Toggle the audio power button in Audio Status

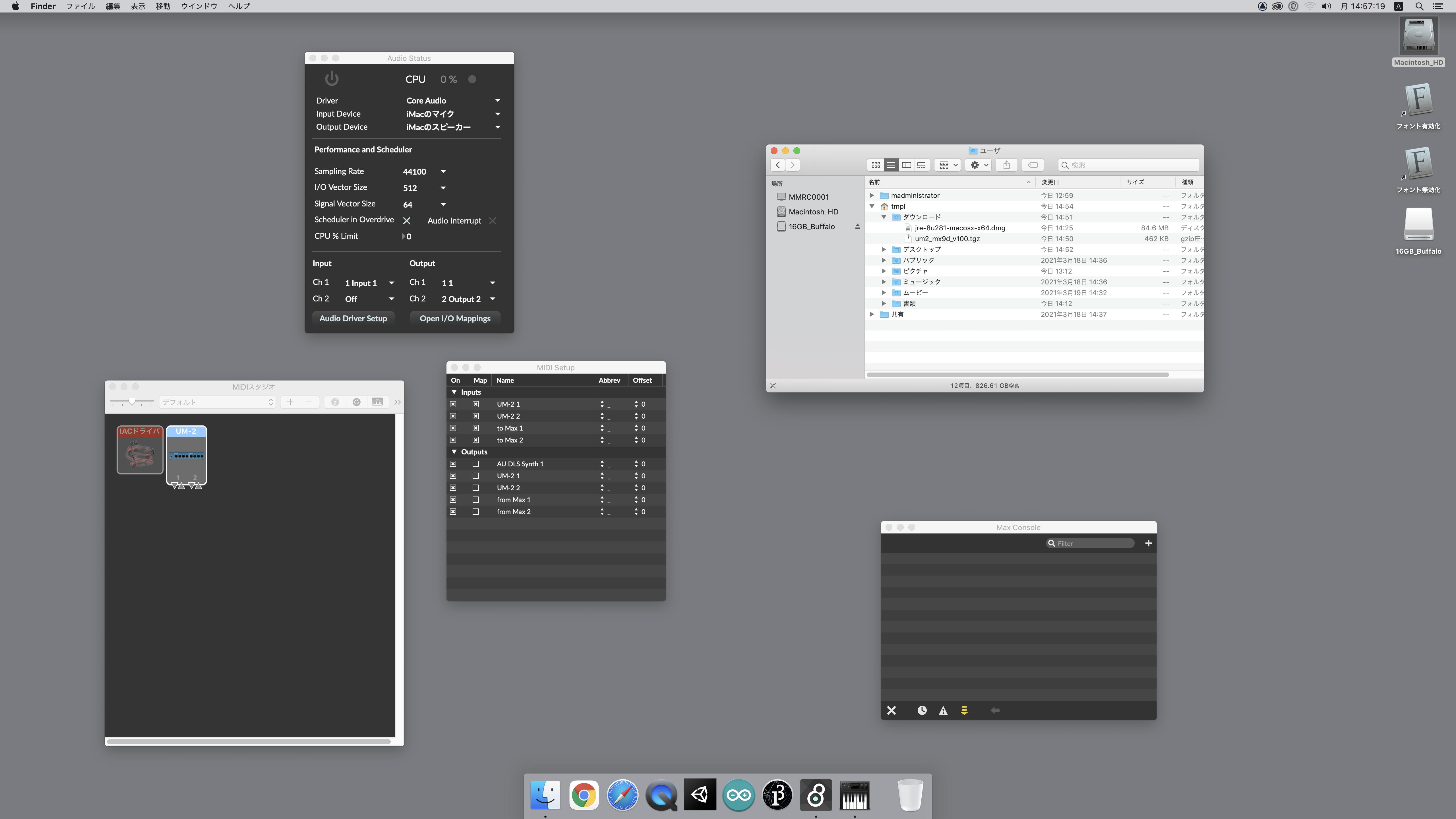click(332, 78)
